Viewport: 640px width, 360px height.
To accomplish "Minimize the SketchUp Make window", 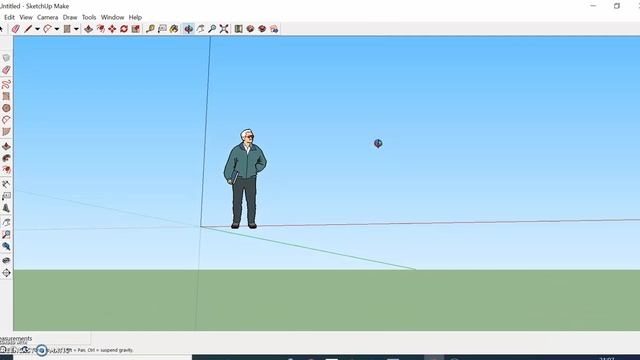I will pyautogui.click(x=593, y=6).
